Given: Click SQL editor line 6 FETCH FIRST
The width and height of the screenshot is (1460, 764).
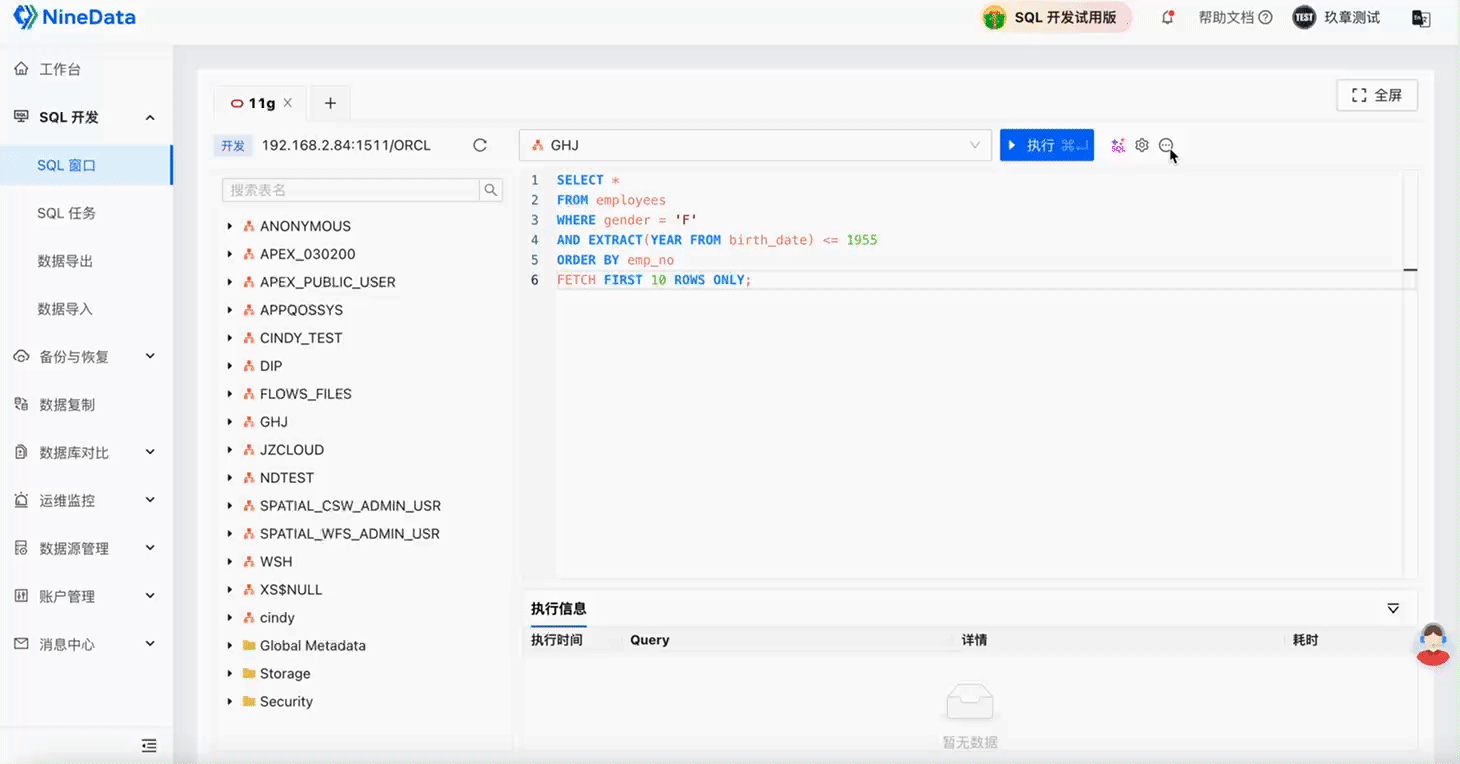Looking at the screenshot, I should point(654,280).
